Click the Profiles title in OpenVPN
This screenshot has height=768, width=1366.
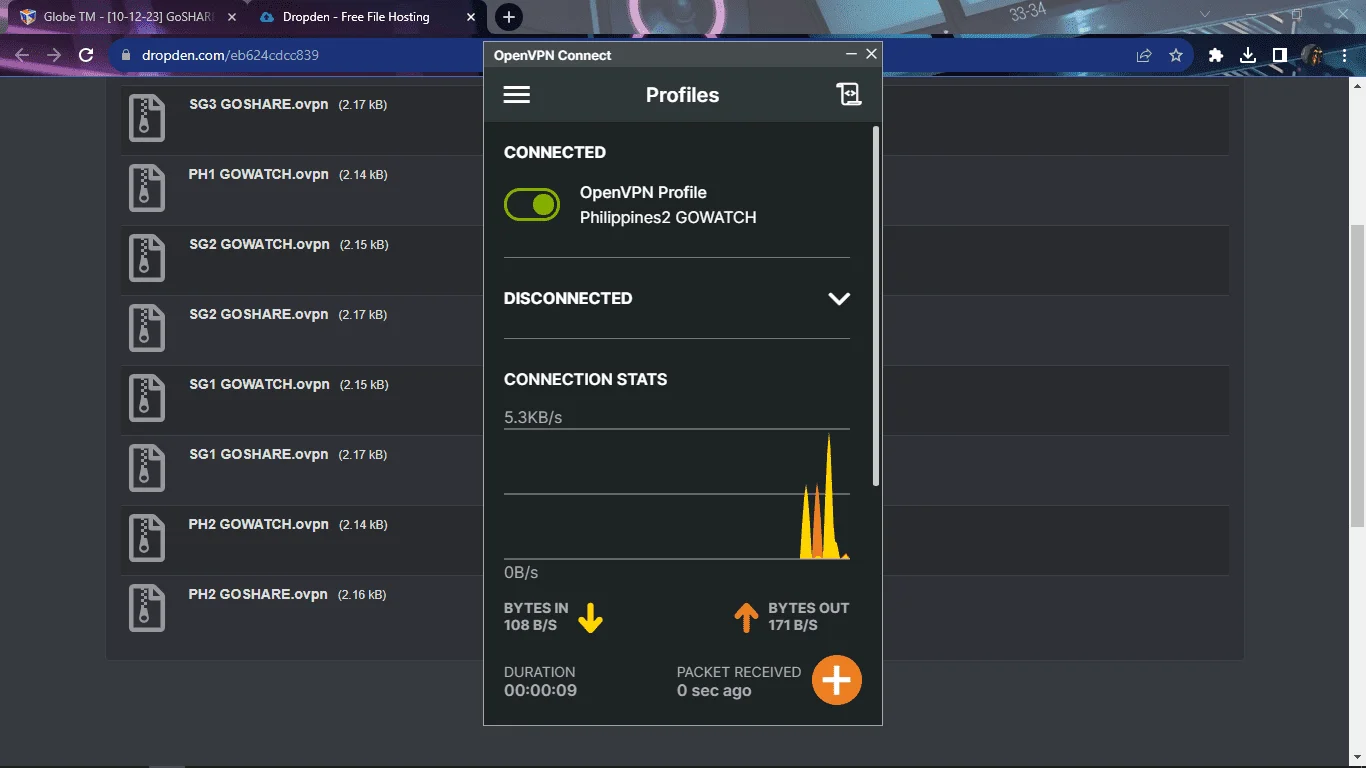(x=683, y=95)
